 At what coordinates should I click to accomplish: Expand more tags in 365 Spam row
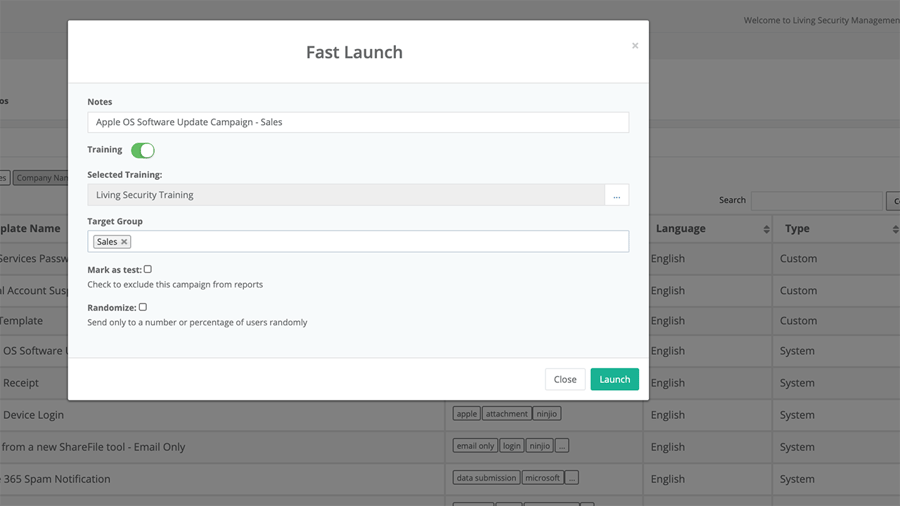572,477
